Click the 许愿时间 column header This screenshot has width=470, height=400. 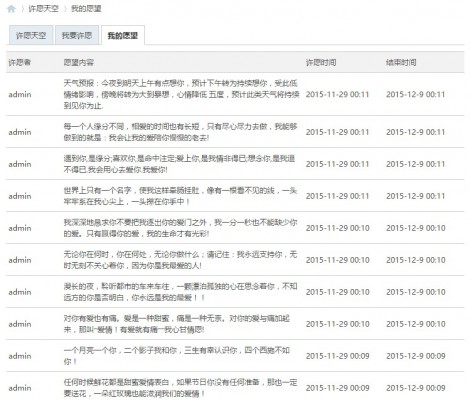321,62
